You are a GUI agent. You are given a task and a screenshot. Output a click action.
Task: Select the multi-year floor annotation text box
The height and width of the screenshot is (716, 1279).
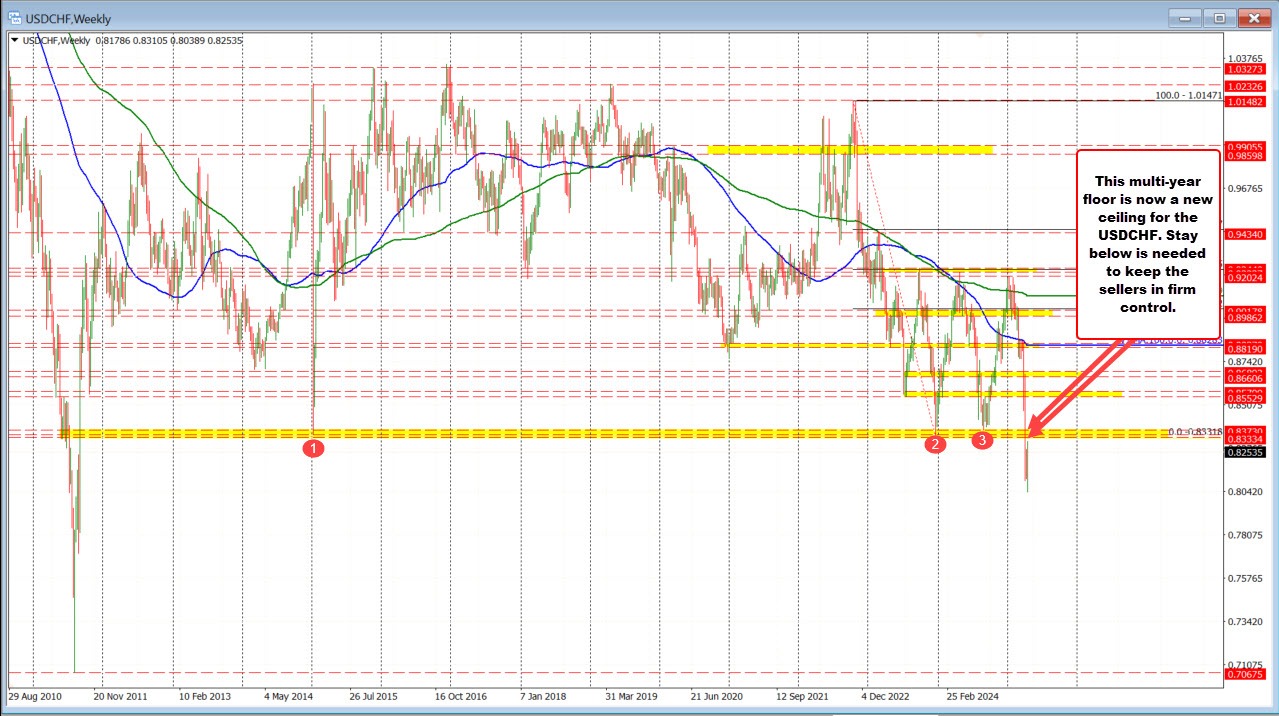(x=1148, y=244)
